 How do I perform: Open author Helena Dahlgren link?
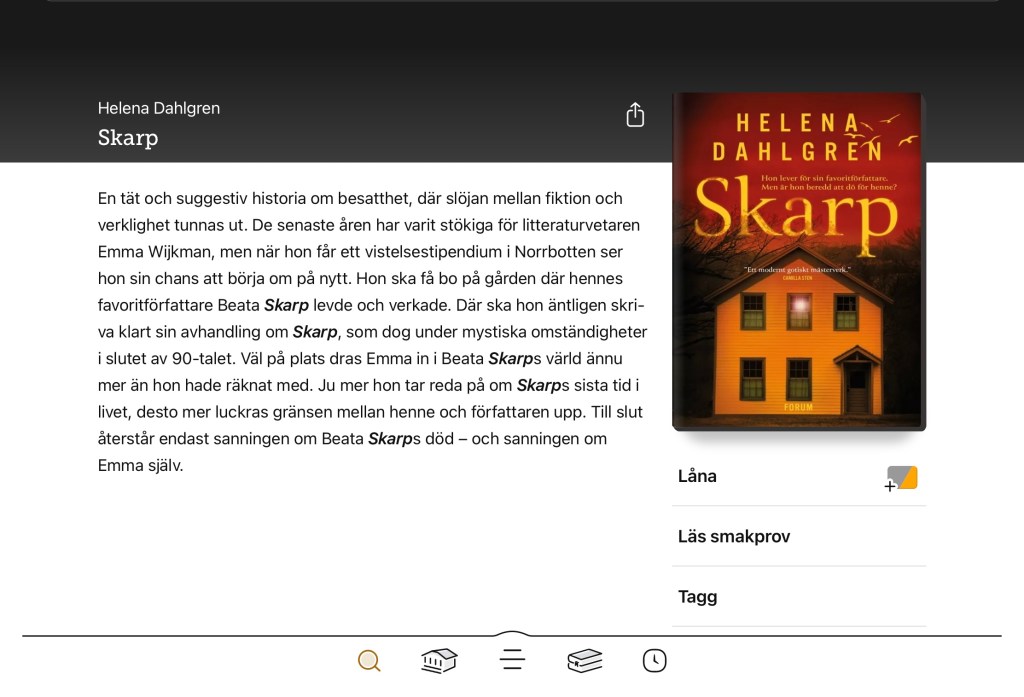click(159, 108)
